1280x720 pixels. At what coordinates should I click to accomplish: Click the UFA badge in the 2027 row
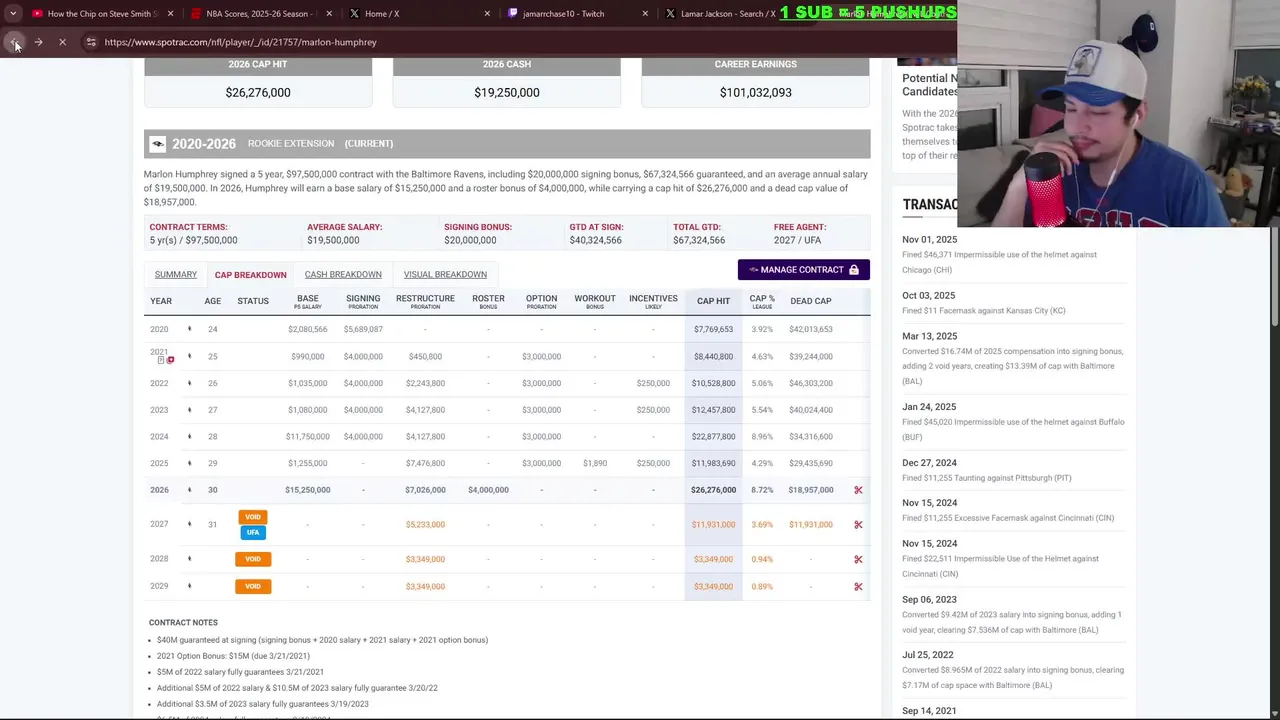tap(253, 532)
